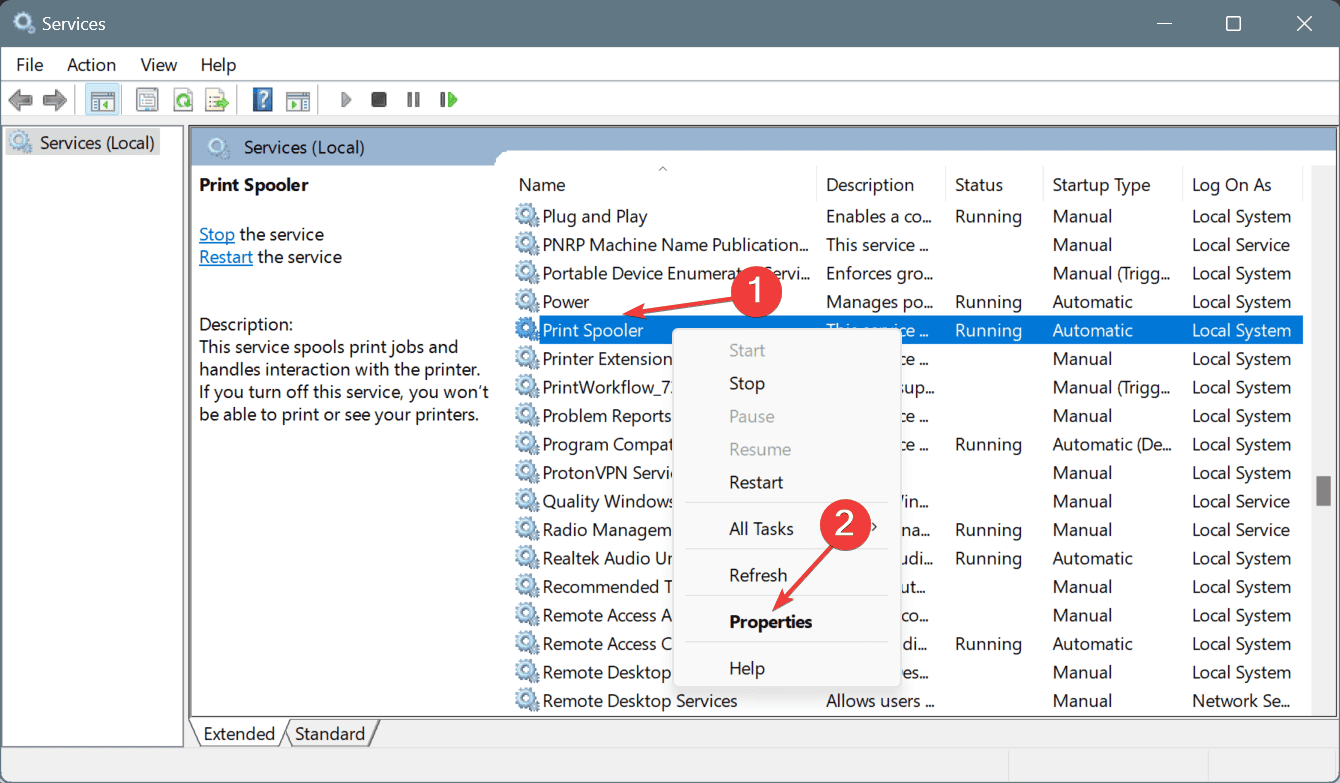This screenshot has height=783, width=1340.
Task: Click the gear icon beside ProtonVPN Service
Action: 526,472
